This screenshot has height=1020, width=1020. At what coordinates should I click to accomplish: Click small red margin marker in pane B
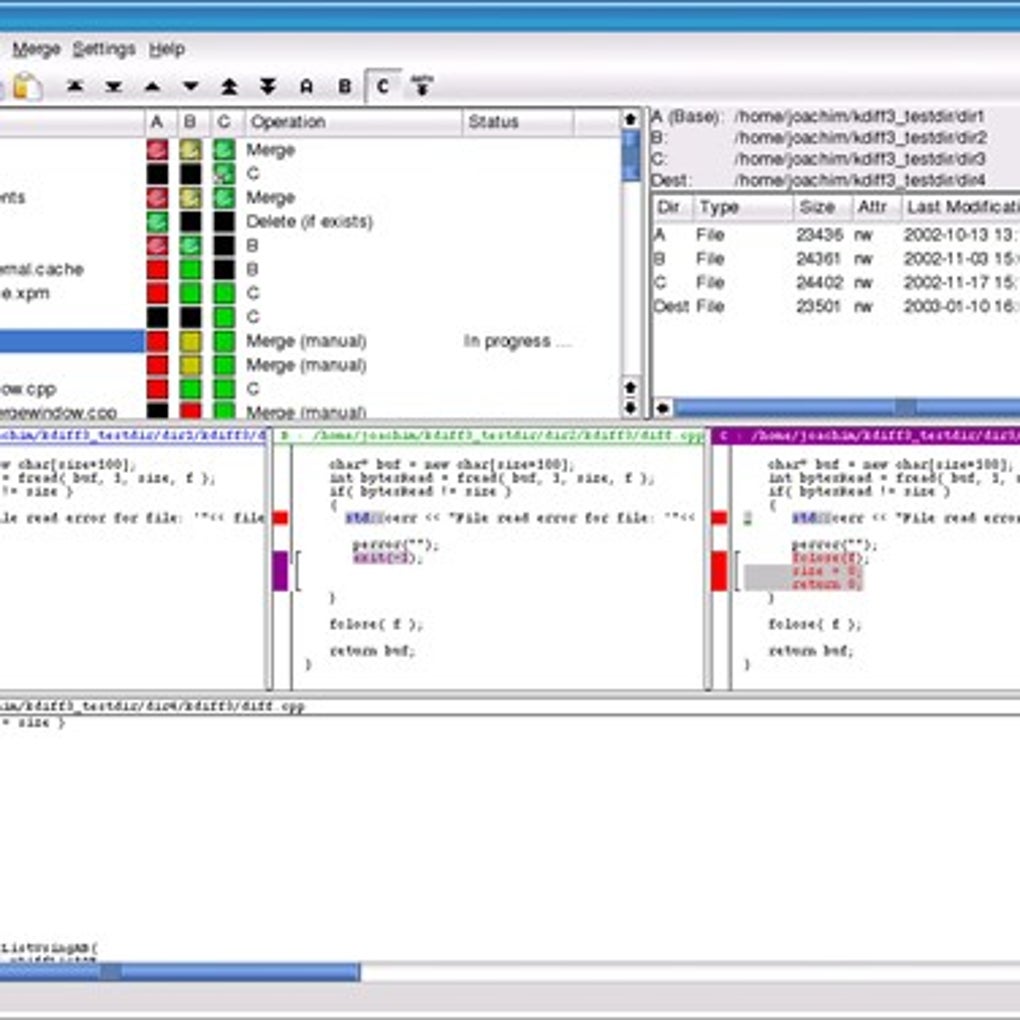click(280, 518)
